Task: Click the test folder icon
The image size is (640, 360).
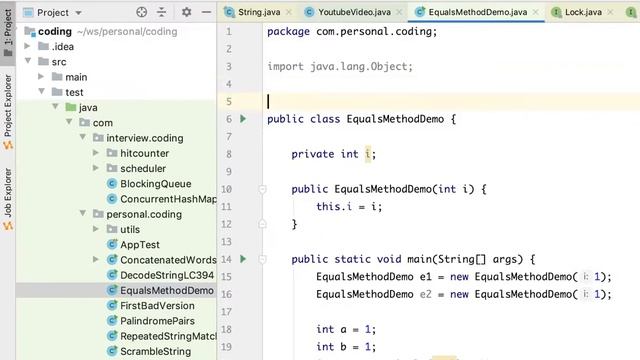Action: [57, 92]
